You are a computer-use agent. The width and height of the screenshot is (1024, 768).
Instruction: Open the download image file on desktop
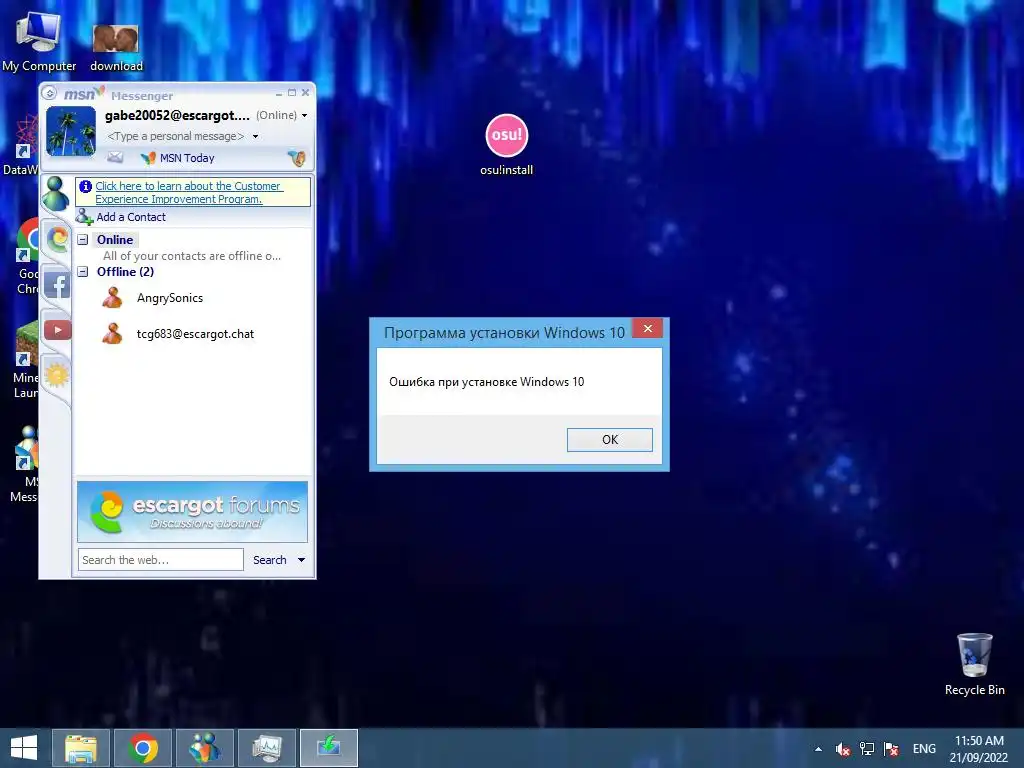(116, 47)
